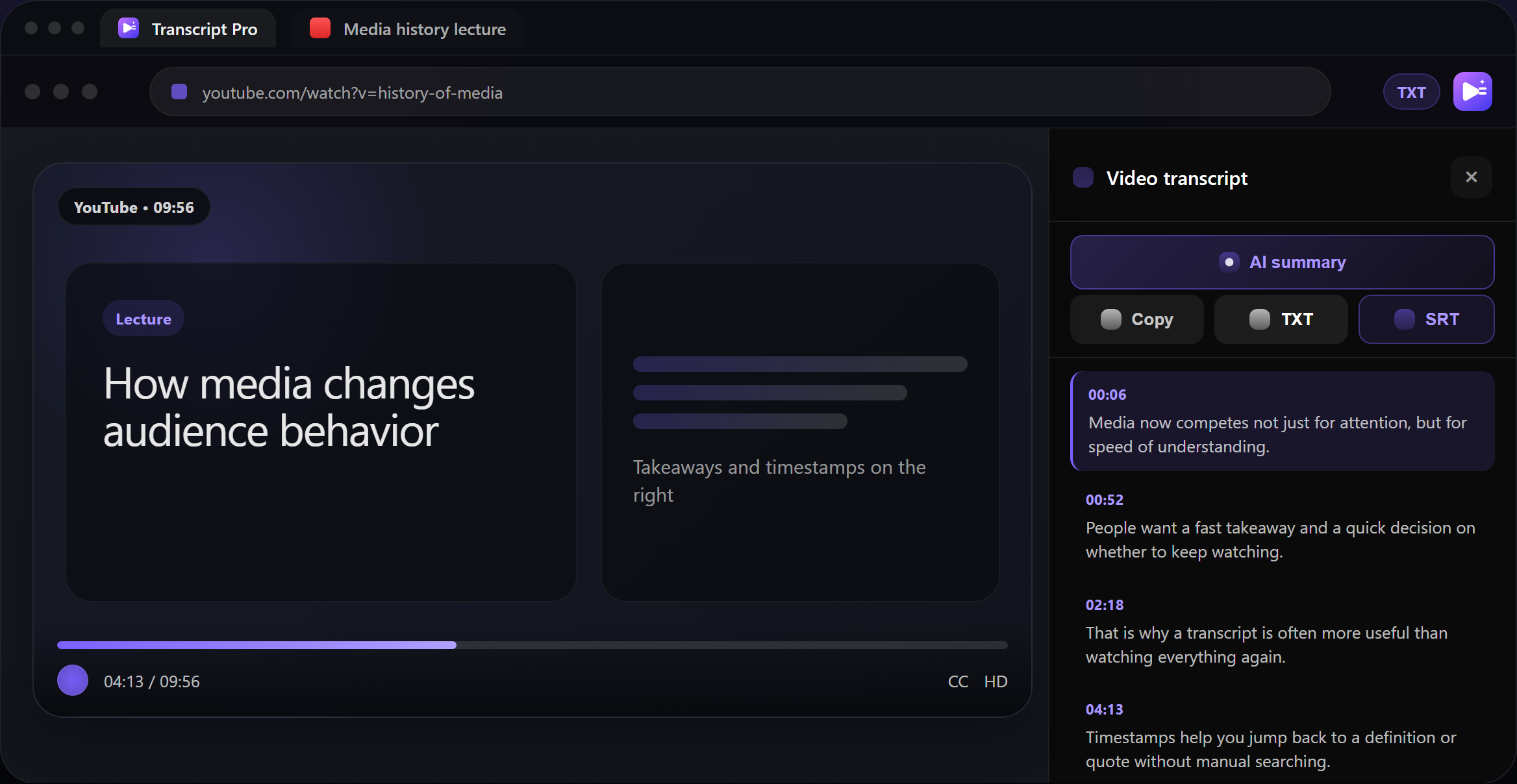Close the Video transcript panel
1517x784 pixels.
pos(1472,177)
